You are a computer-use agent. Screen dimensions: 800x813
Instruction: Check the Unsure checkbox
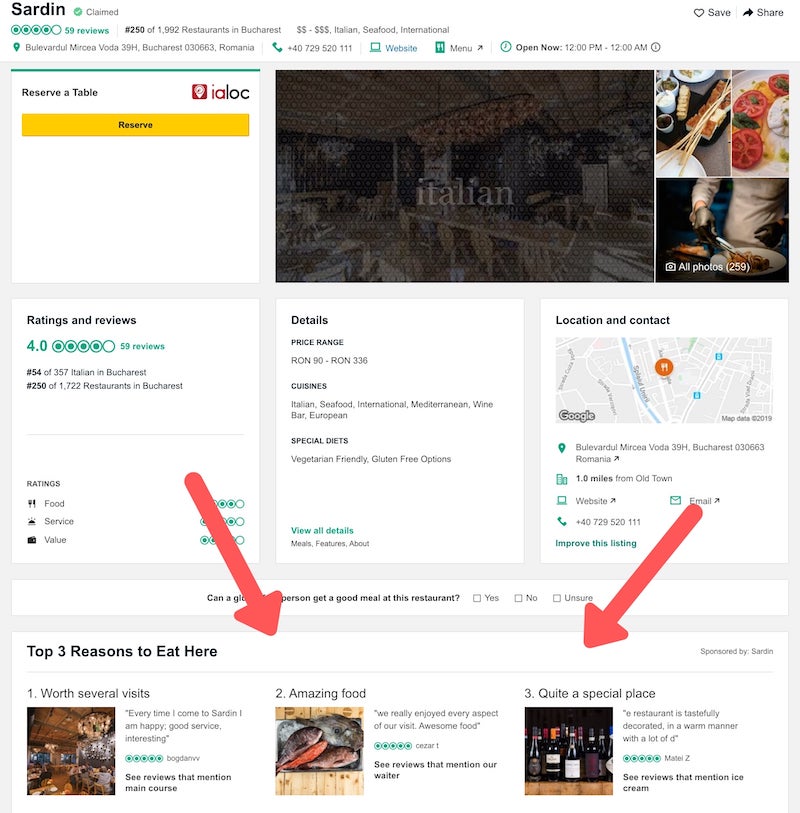pyautogui.click(x=557, y=598)
